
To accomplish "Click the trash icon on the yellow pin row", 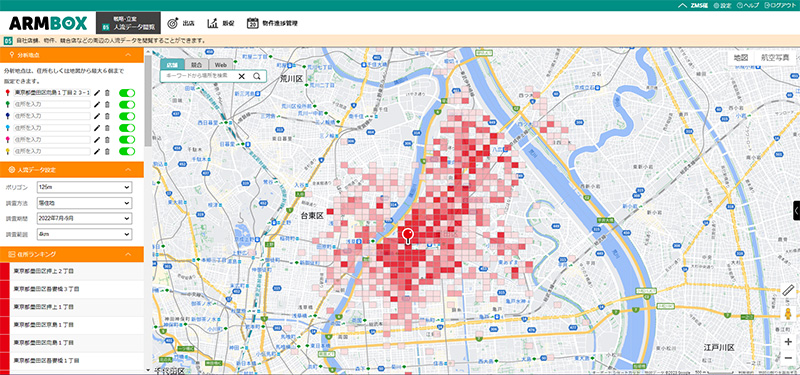I will tap(107, 152).
